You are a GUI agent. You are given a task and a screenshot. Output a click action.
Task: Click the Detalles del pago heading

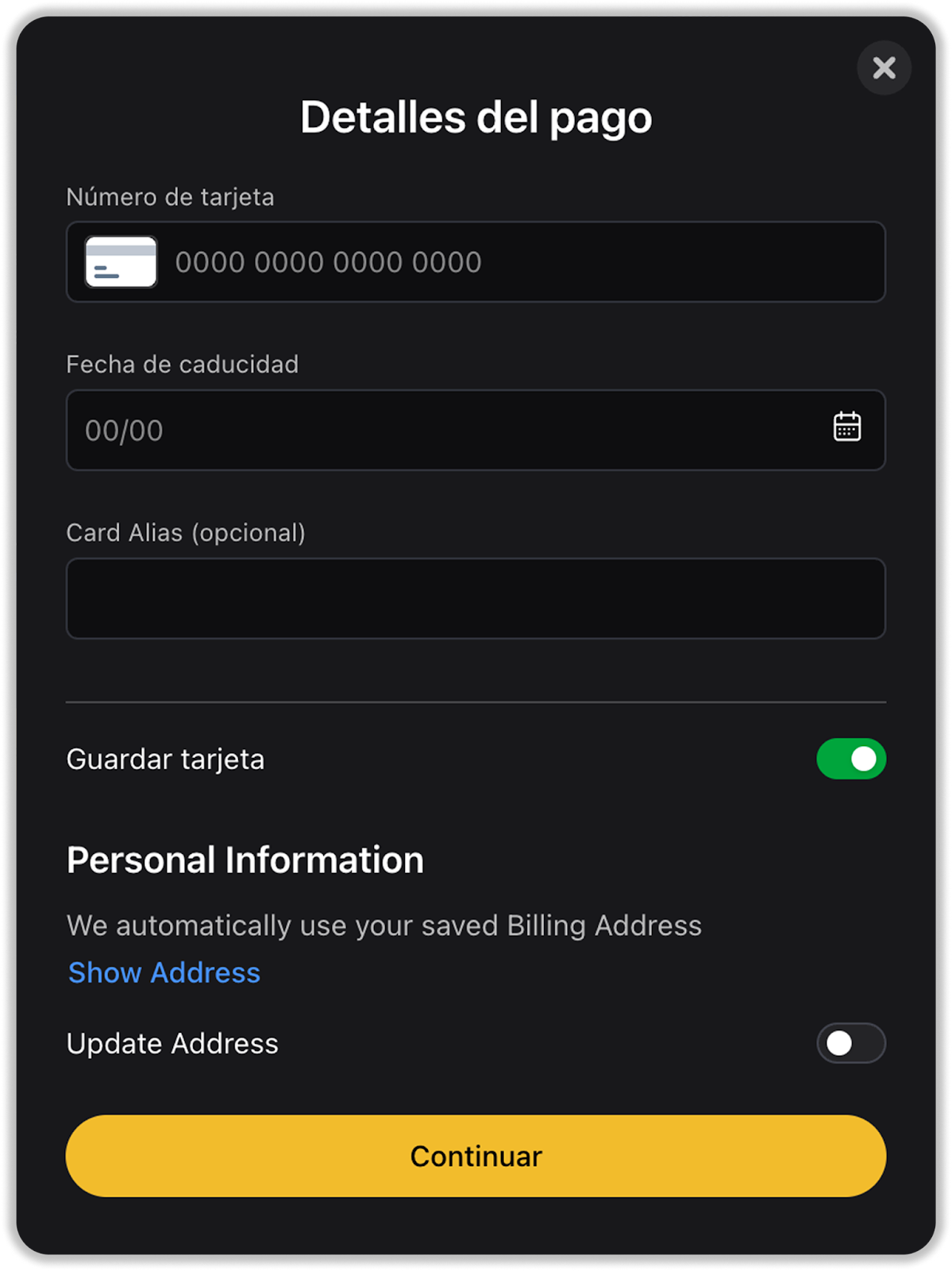[x=476, y=118]
